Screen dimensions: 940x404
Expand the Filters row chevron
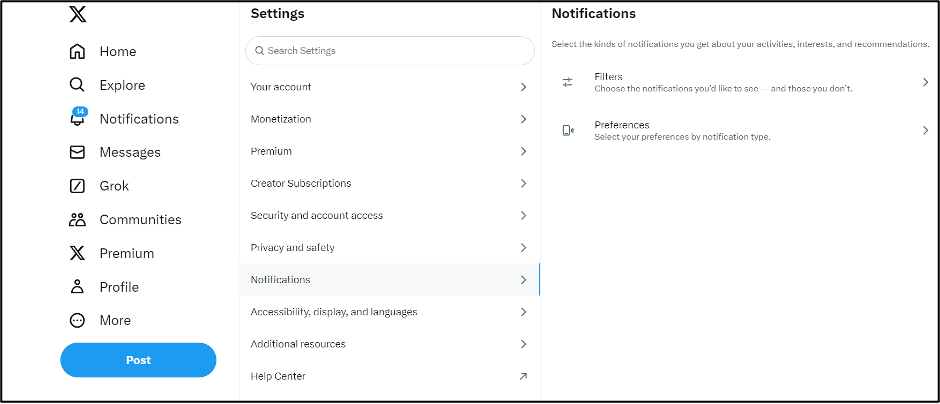(925, 82)
